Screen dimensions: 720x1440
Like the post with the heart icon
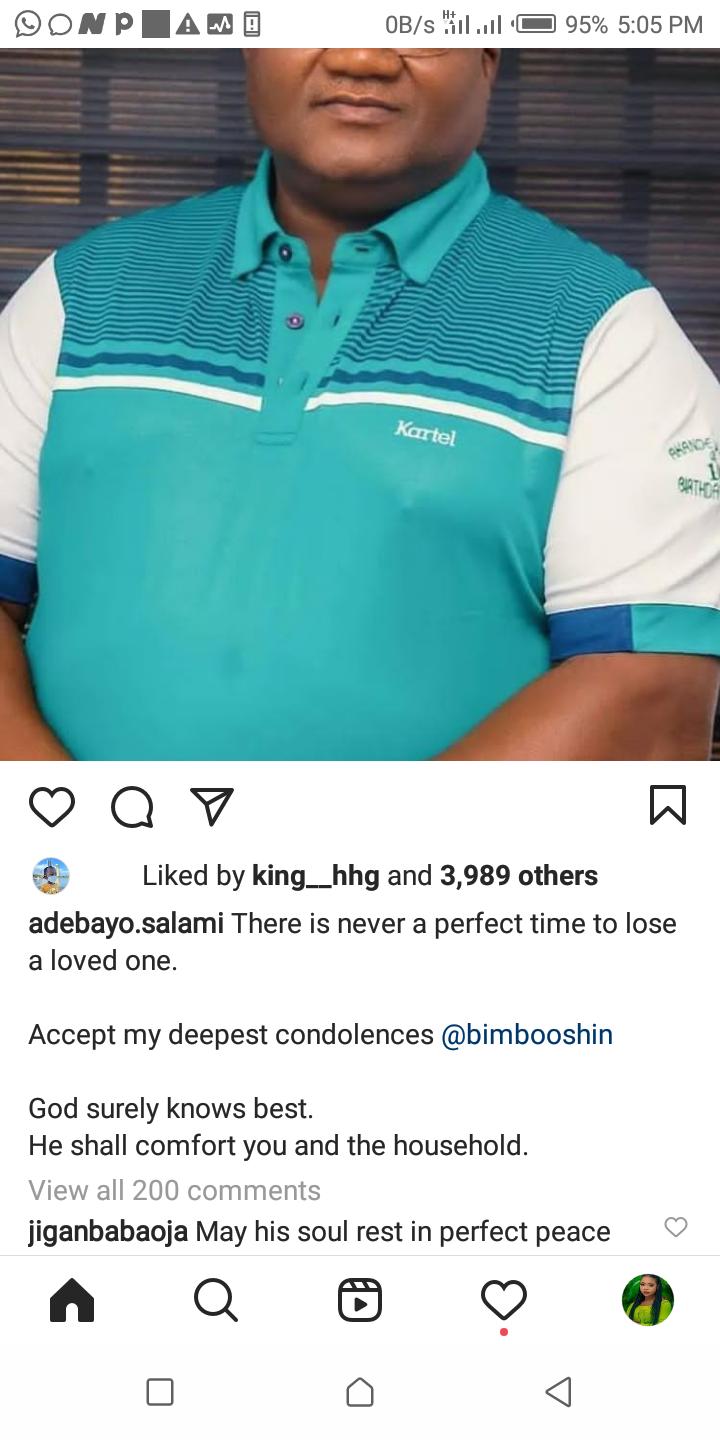tap(52, 806)
